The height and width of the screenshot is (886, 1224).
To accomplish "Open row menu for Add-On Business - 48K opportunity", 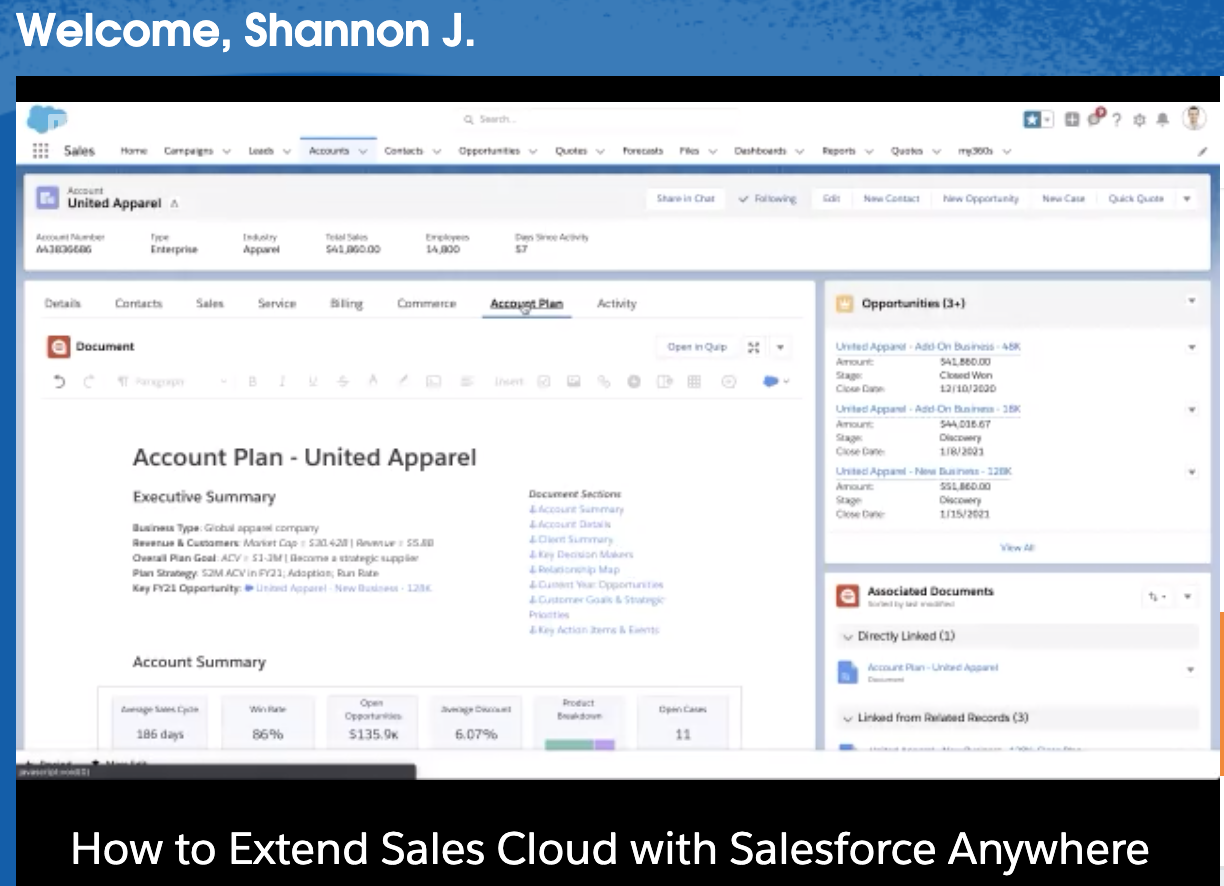I will coord(1191,347).
